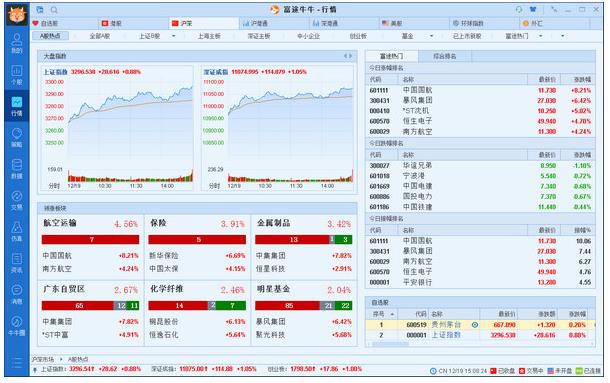Open the 牛牛圈 community sidebar icon
This screenshot has height=383, width=610.
click(x=16, y=326)
